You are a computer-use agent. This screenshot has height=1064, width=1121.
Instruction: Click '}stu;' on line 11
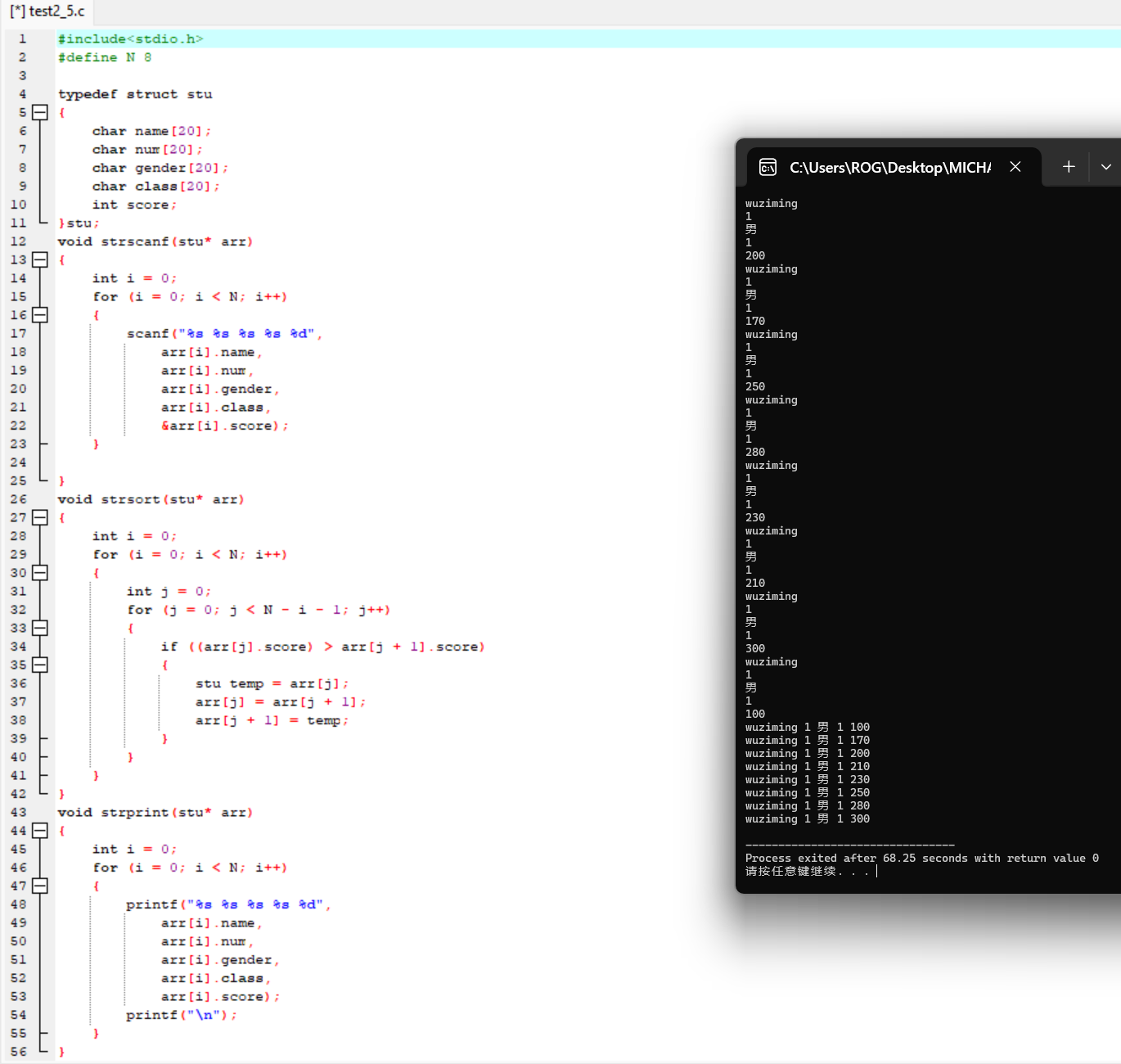point(79,223)
